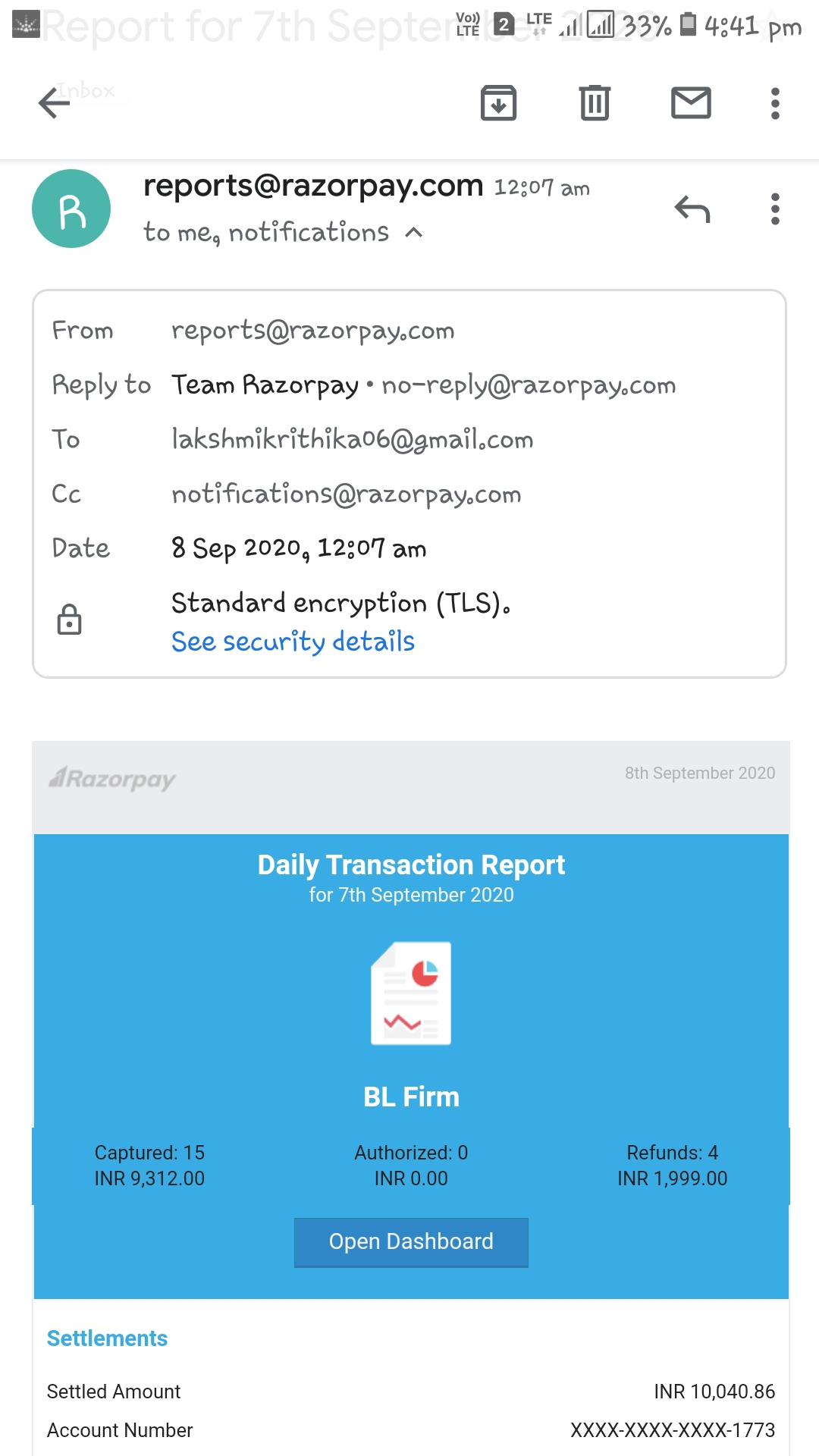
Task: Tap lakshmikrithika06@gmail.com recipient address
Action: [353, 440]
